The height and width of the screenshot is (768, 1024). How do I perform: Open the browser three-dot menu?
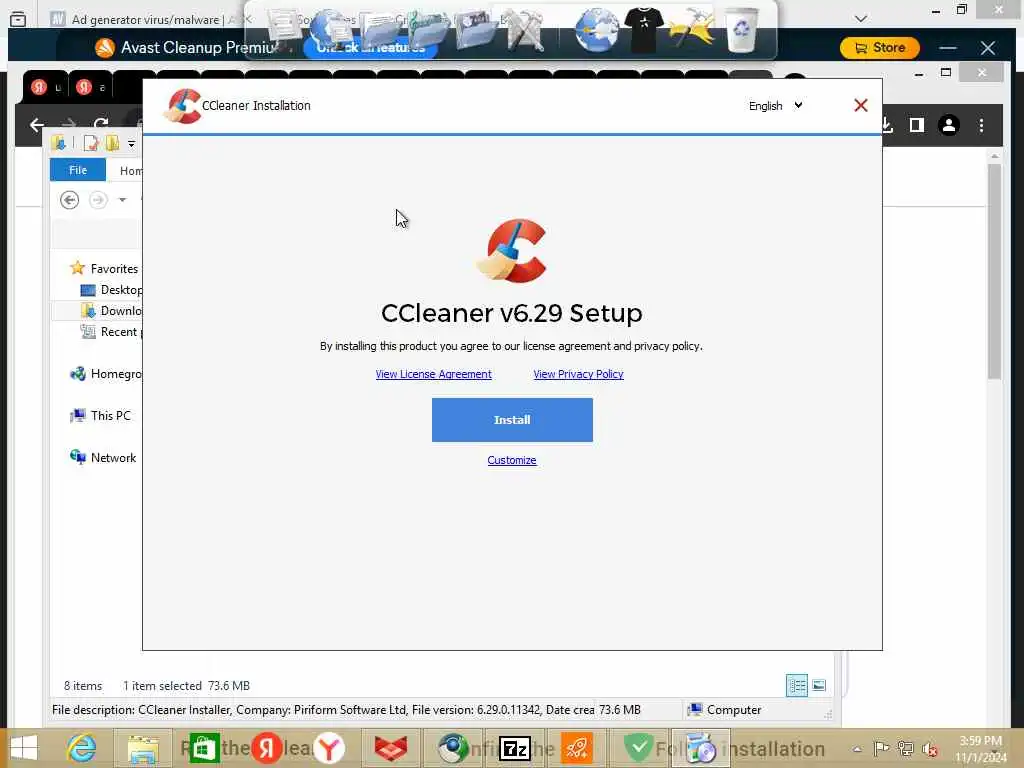pos(981,125)
